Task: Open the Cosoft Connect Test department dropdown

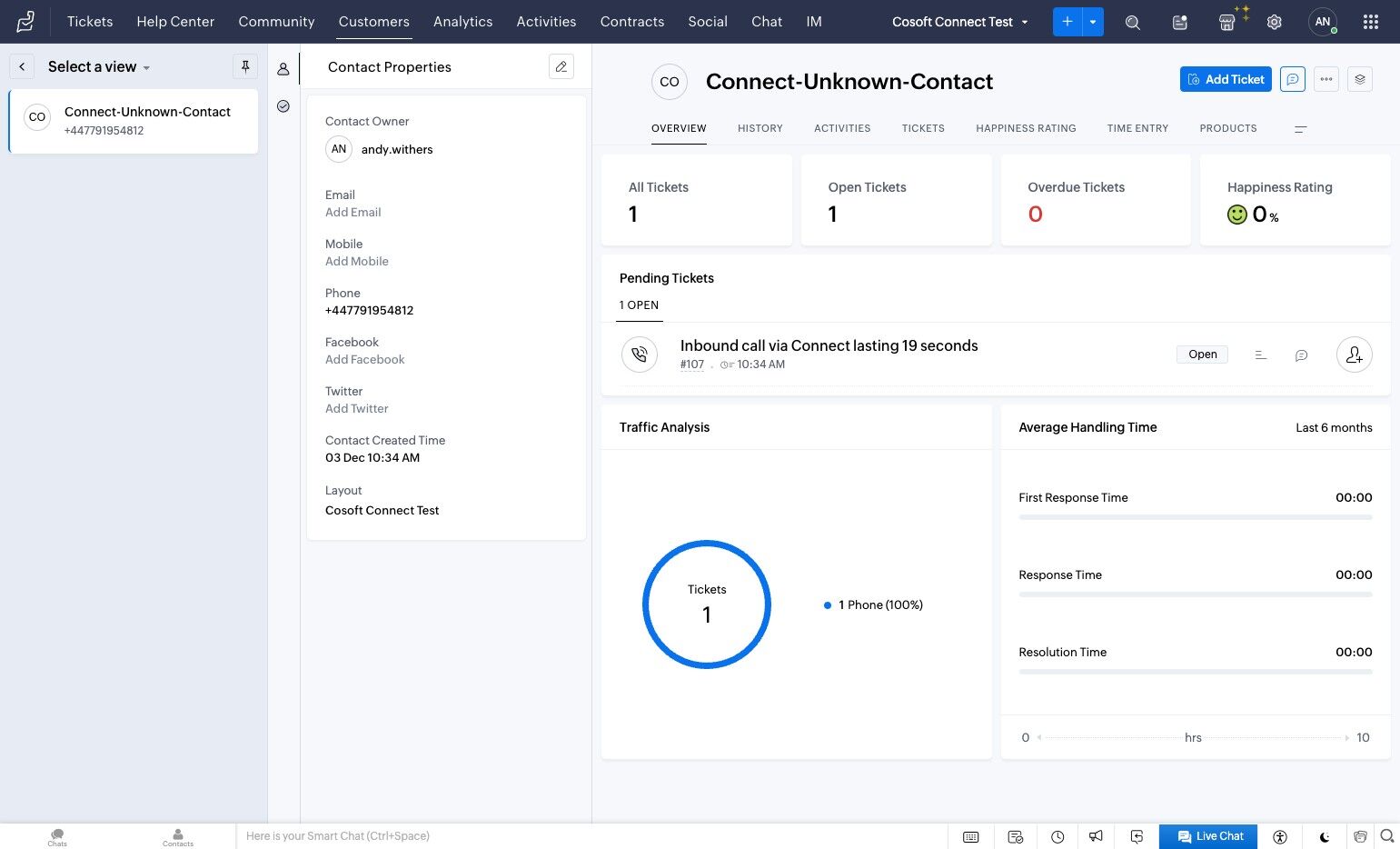Action: 960,22
